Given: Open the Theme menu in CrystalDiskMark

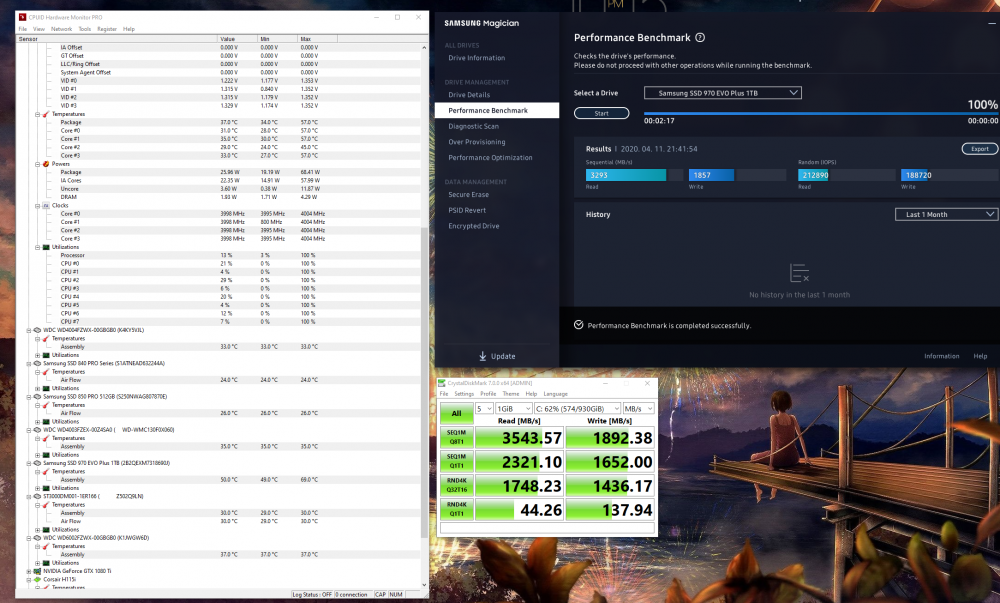Looking at the screenshot, I should coord(511,394).
